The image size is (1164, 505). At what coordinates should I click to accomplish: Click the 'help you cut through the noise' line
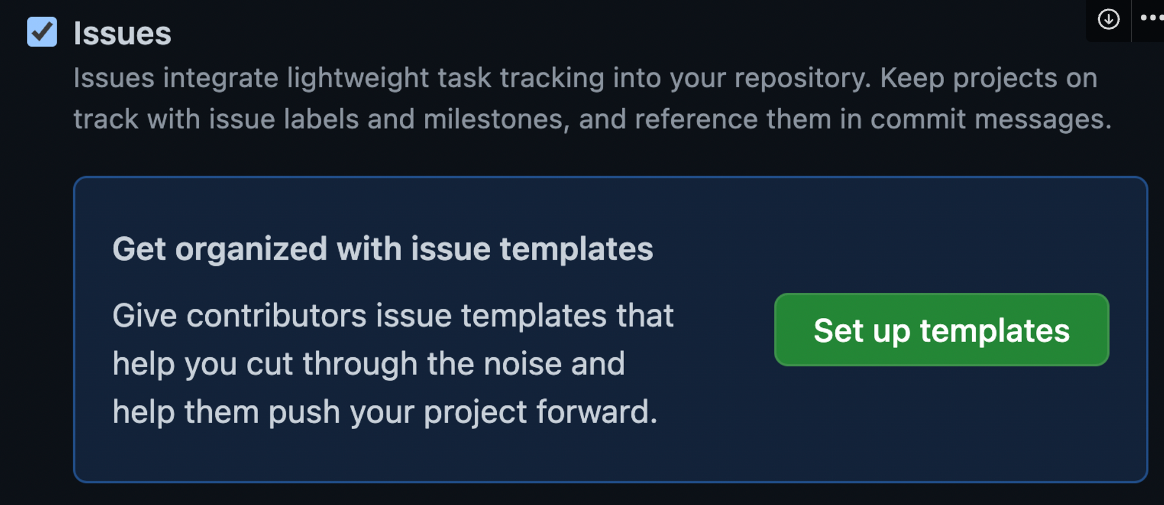[x=368, y=363]
